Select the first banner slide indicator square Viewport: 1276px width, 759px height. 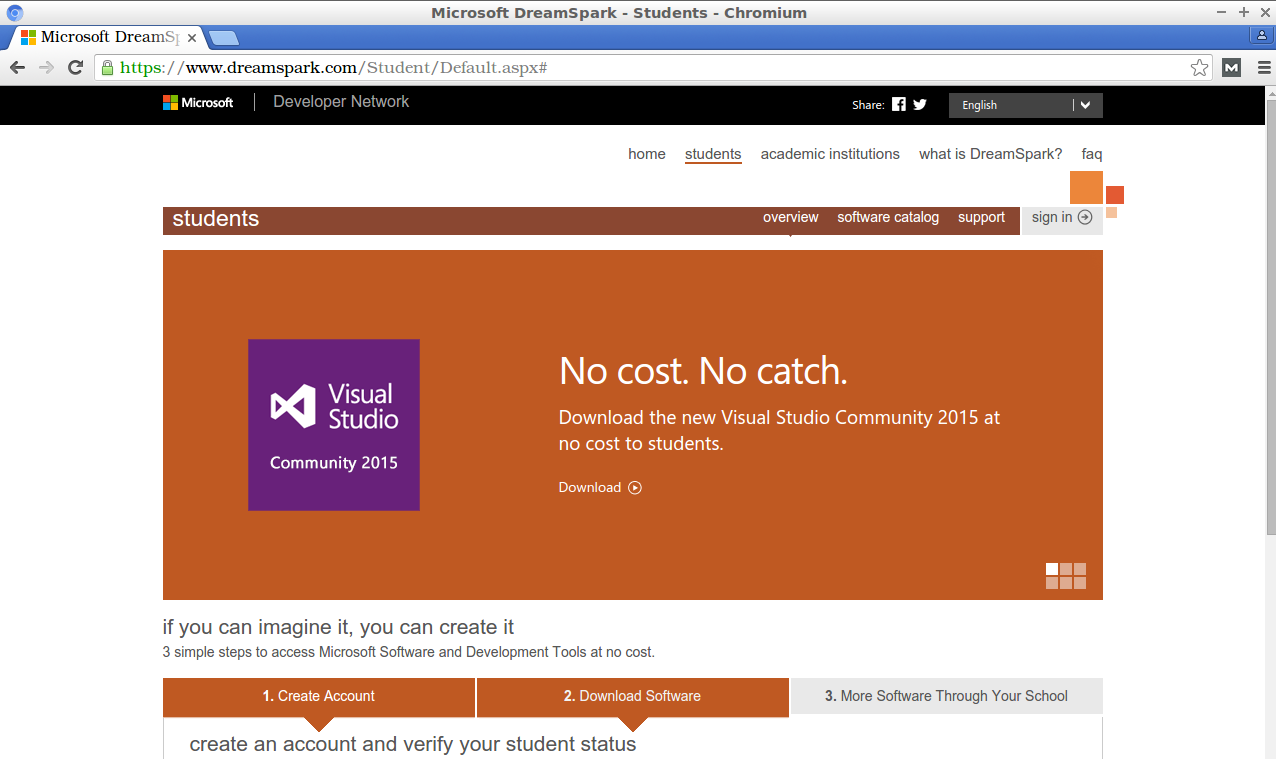click(x=1052, y=569)
